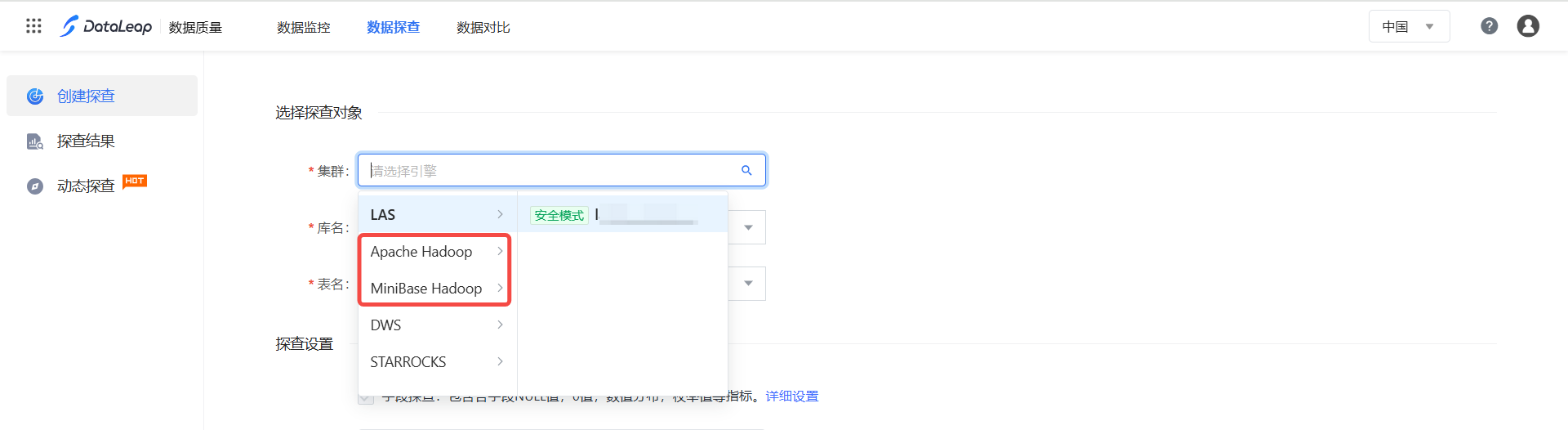Viewport: 1568px width, 430px height.
Task: Open the 数据对比 tab
Action: pos(483,27)
